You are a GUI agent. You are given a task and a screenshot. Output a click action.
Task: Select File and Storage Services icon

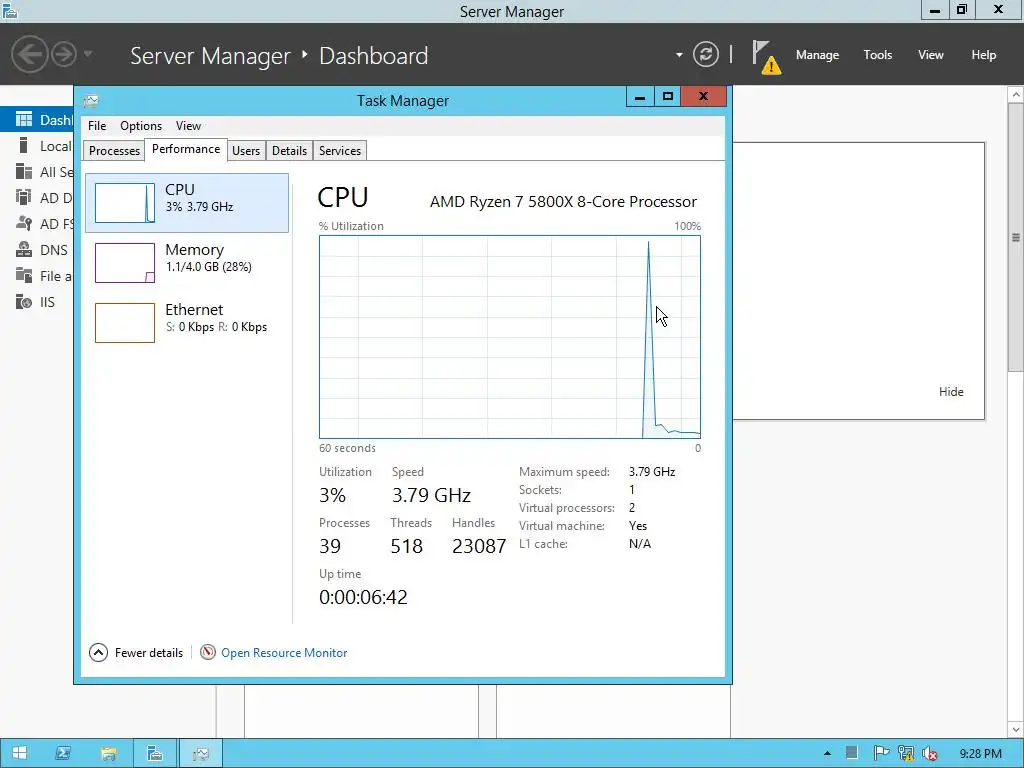pyautogui.click(x=24, y=276)
